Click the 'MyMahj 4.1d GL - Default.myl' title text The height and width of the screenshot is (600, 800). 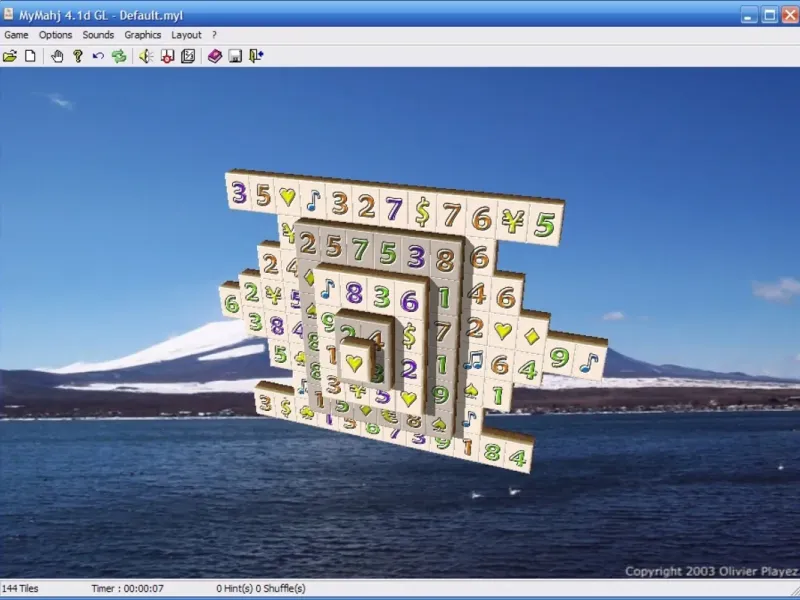[101, 15]
